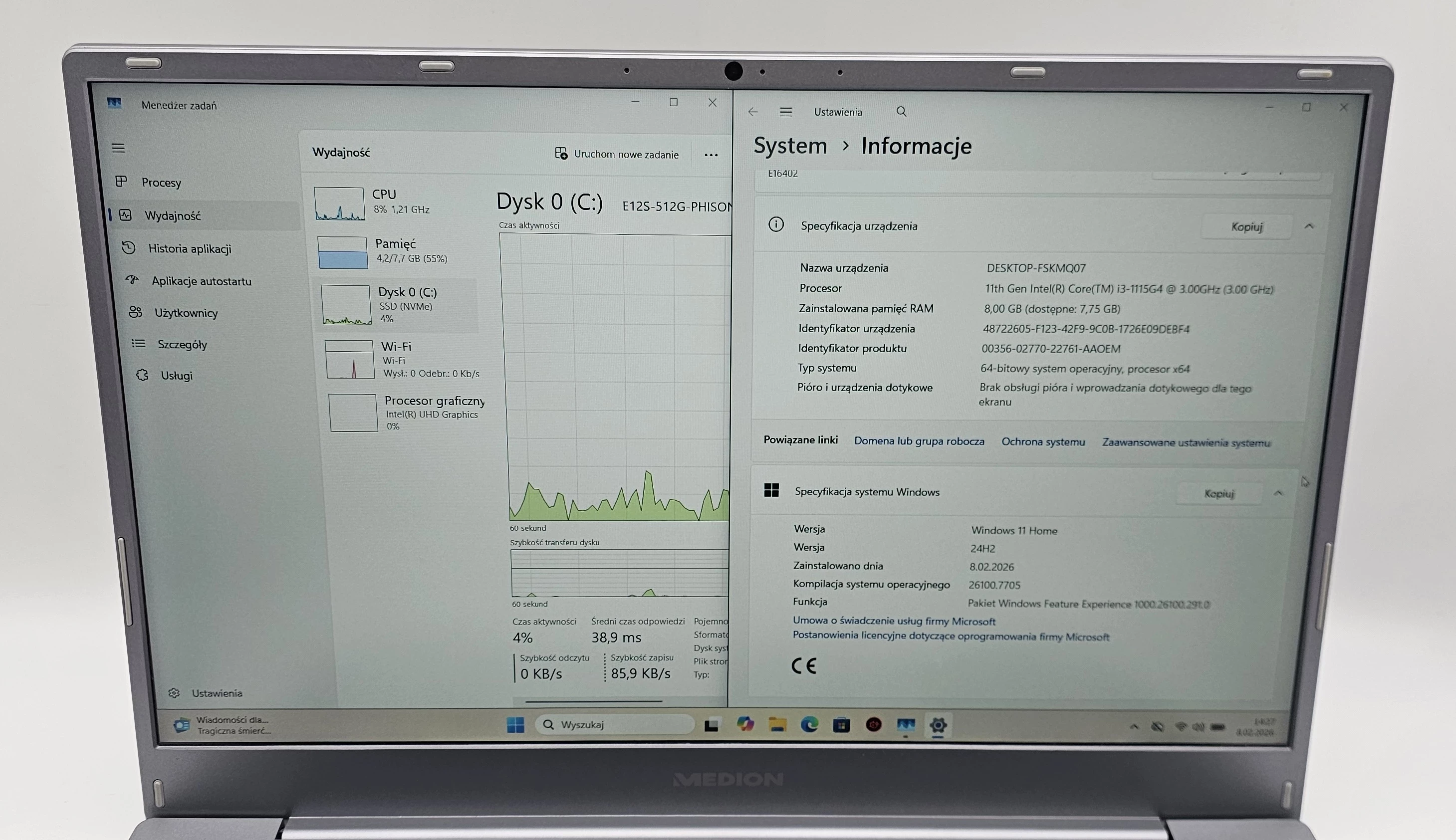Toggle the Task Manager hamburger navigation menu
This screenshot has height=840, width=1456.
[x=118, y=148]
